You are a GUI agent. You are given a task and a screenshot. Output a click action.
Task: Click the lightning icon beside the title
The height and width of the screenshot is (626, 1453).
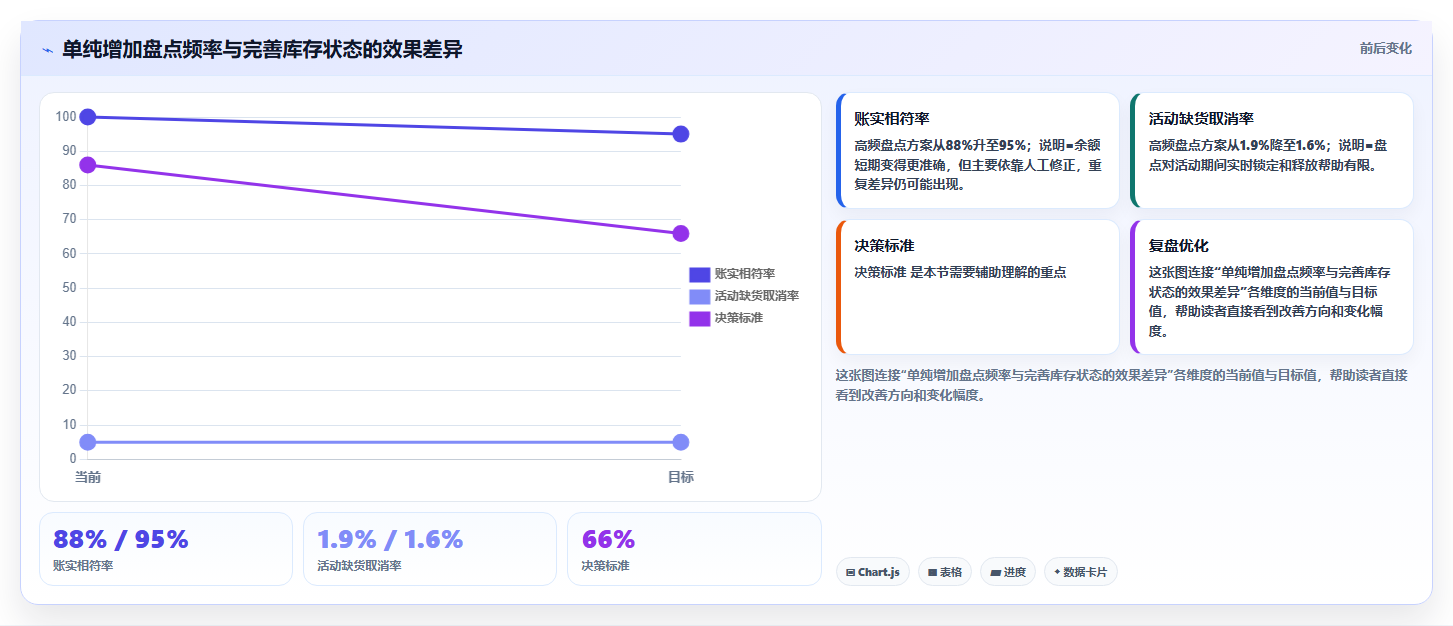[x=47, y=50]
